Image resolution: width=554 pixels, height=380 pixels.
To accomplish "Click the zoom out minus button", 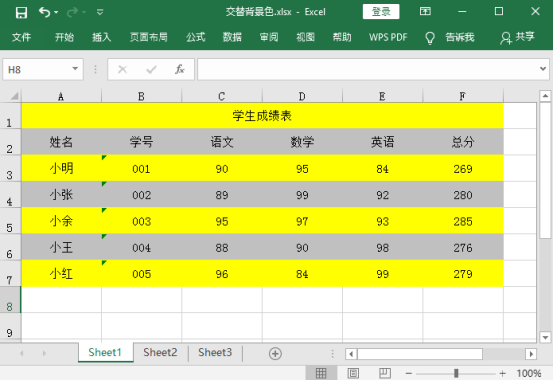I will [x=409, y=373].
